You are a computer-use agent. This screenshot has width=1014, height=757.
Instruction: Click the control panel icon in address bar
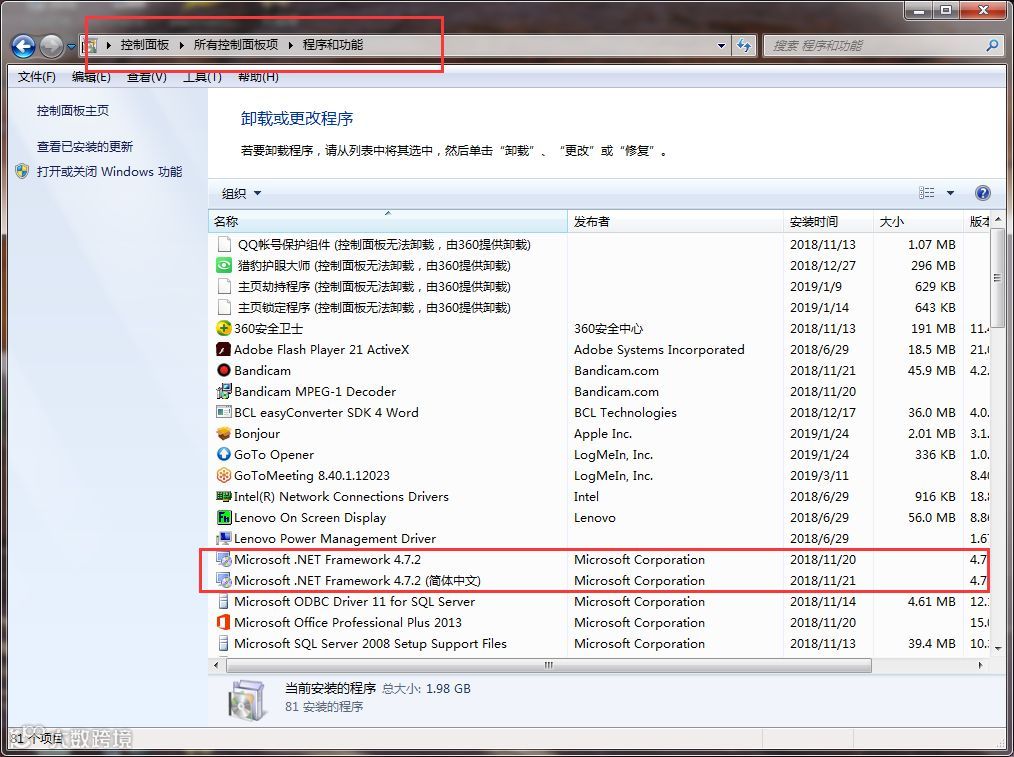(91, 45)
